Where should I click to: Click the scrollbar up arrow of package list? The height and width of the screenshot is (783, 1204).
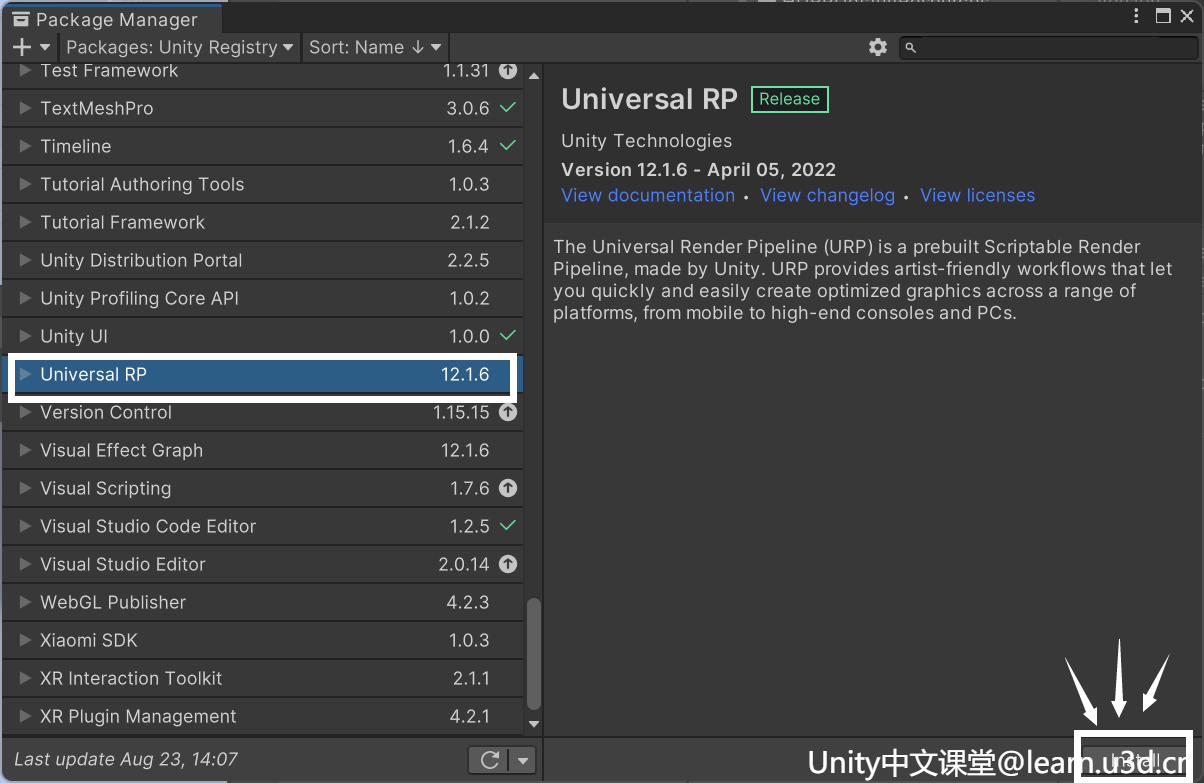533,75
